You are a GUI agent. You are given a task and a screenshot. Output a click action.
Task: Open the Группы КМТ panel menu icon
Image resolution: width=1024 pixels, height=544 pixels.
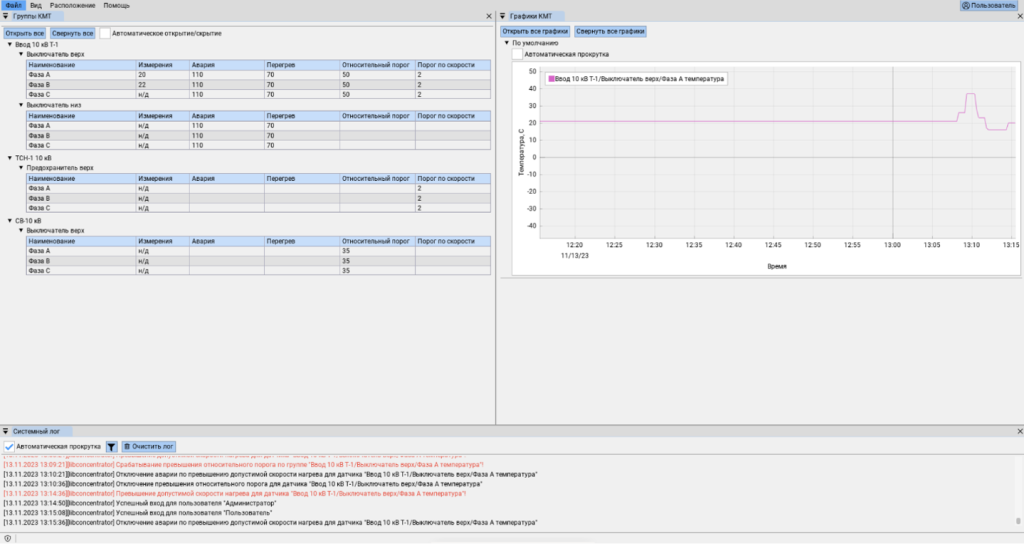click(x=7, y=17)
